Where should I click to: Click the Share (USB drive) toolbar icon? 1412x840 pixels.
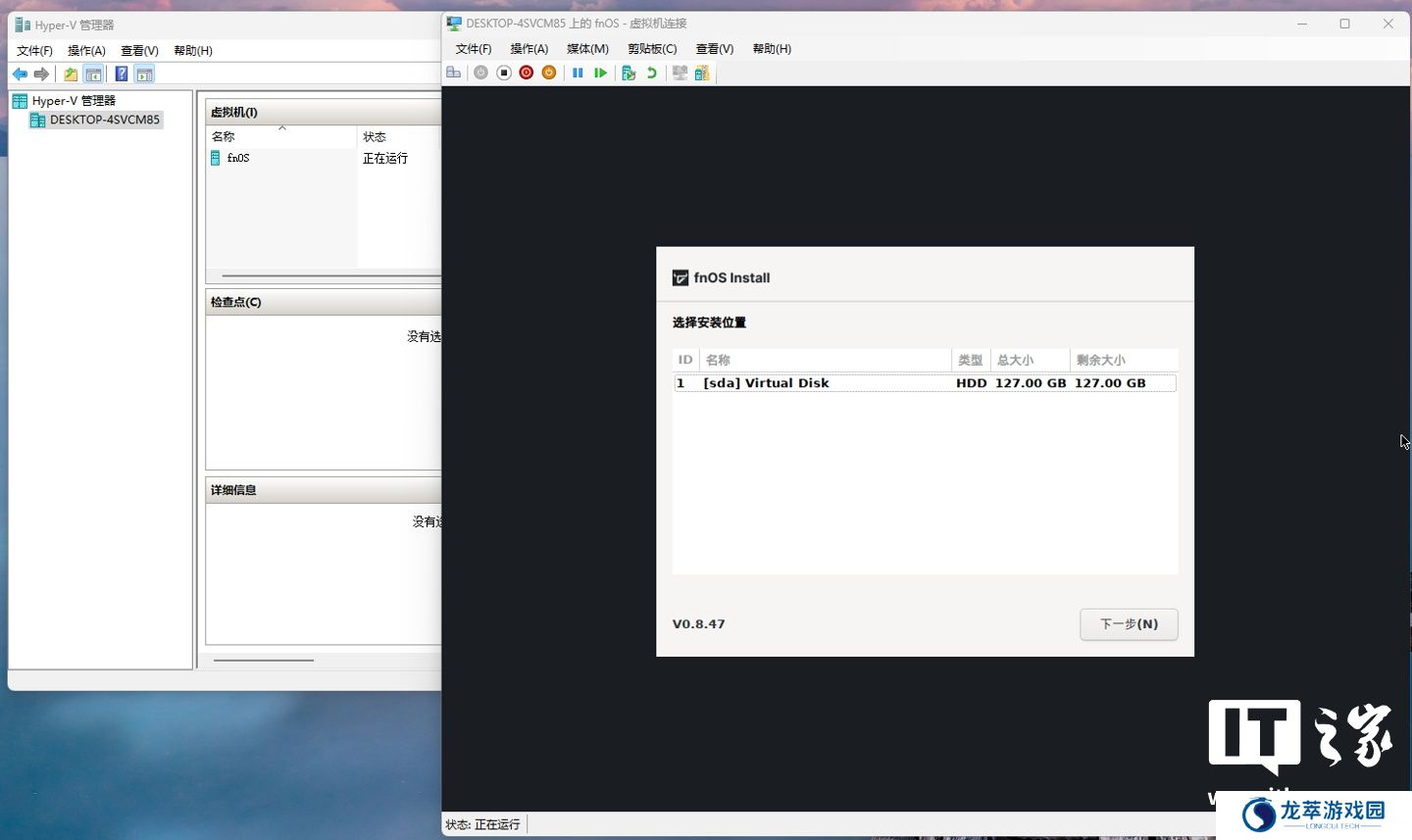coord(702,73)
